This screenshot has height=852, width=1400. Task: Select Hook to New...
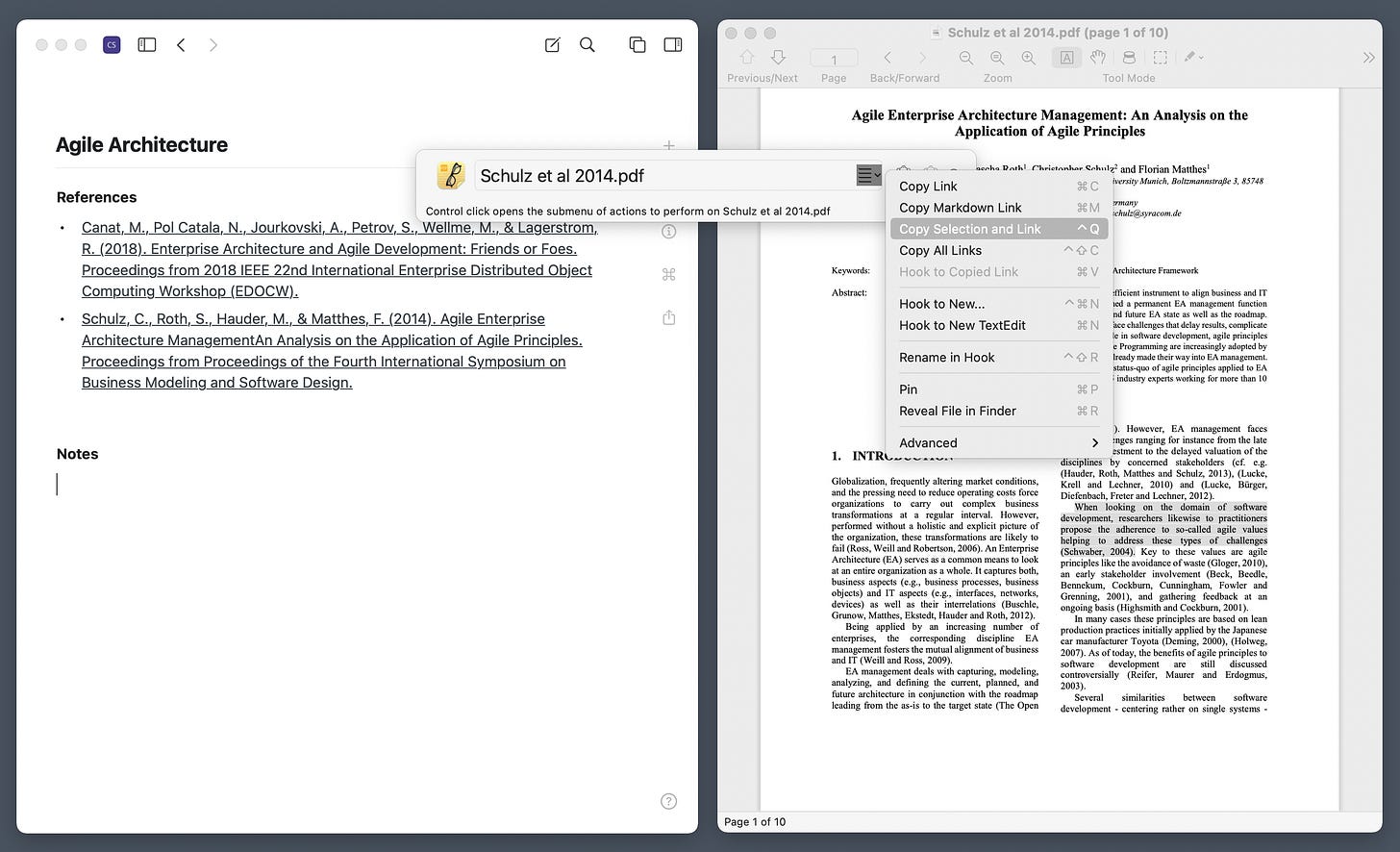[x=999, y=304]
